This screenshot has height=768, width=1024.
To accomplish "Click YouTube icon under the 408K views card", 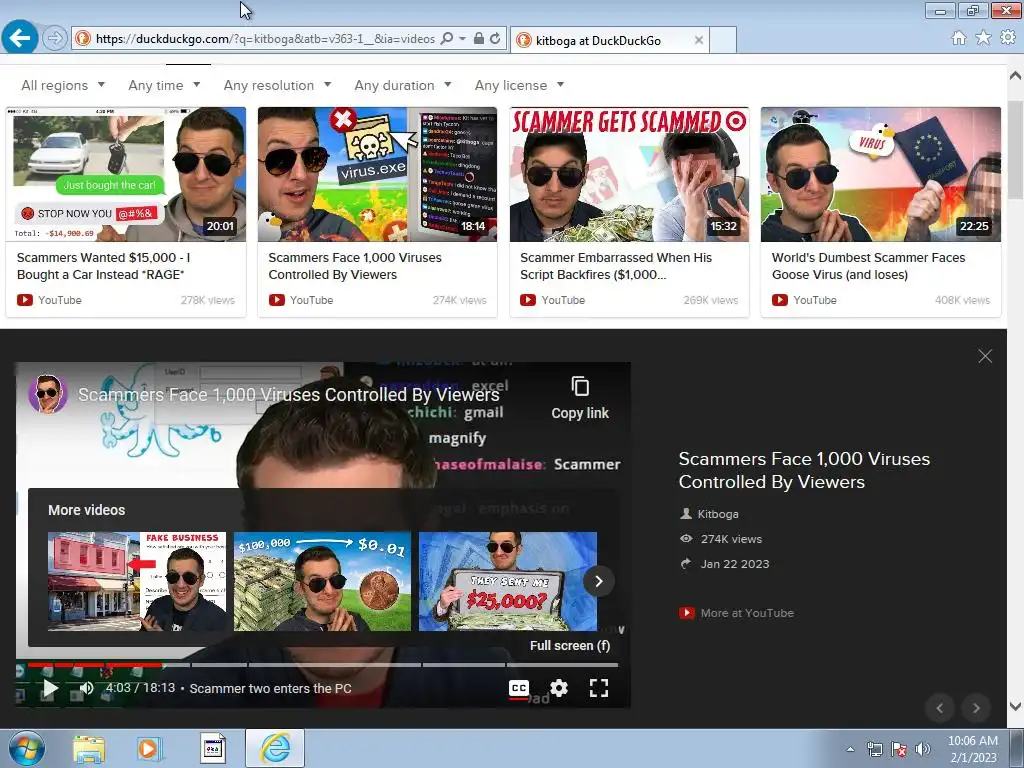I will 780,300.
